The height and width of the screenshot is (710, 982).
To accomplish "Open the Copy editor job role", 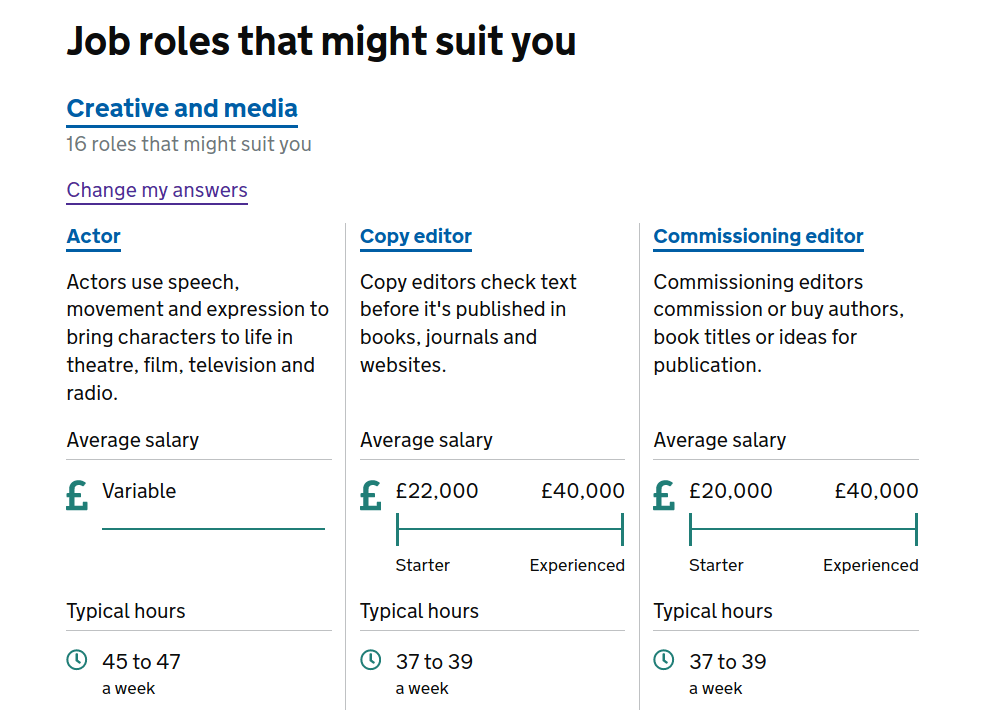I will 416,237.
